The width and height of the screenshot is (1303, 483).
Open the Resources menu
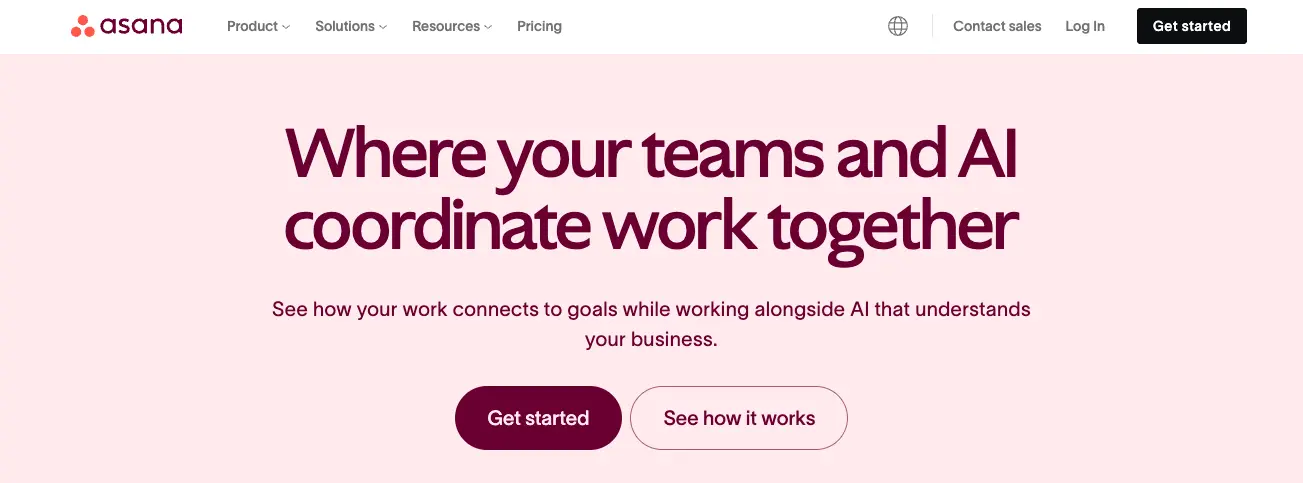(452, 26)
